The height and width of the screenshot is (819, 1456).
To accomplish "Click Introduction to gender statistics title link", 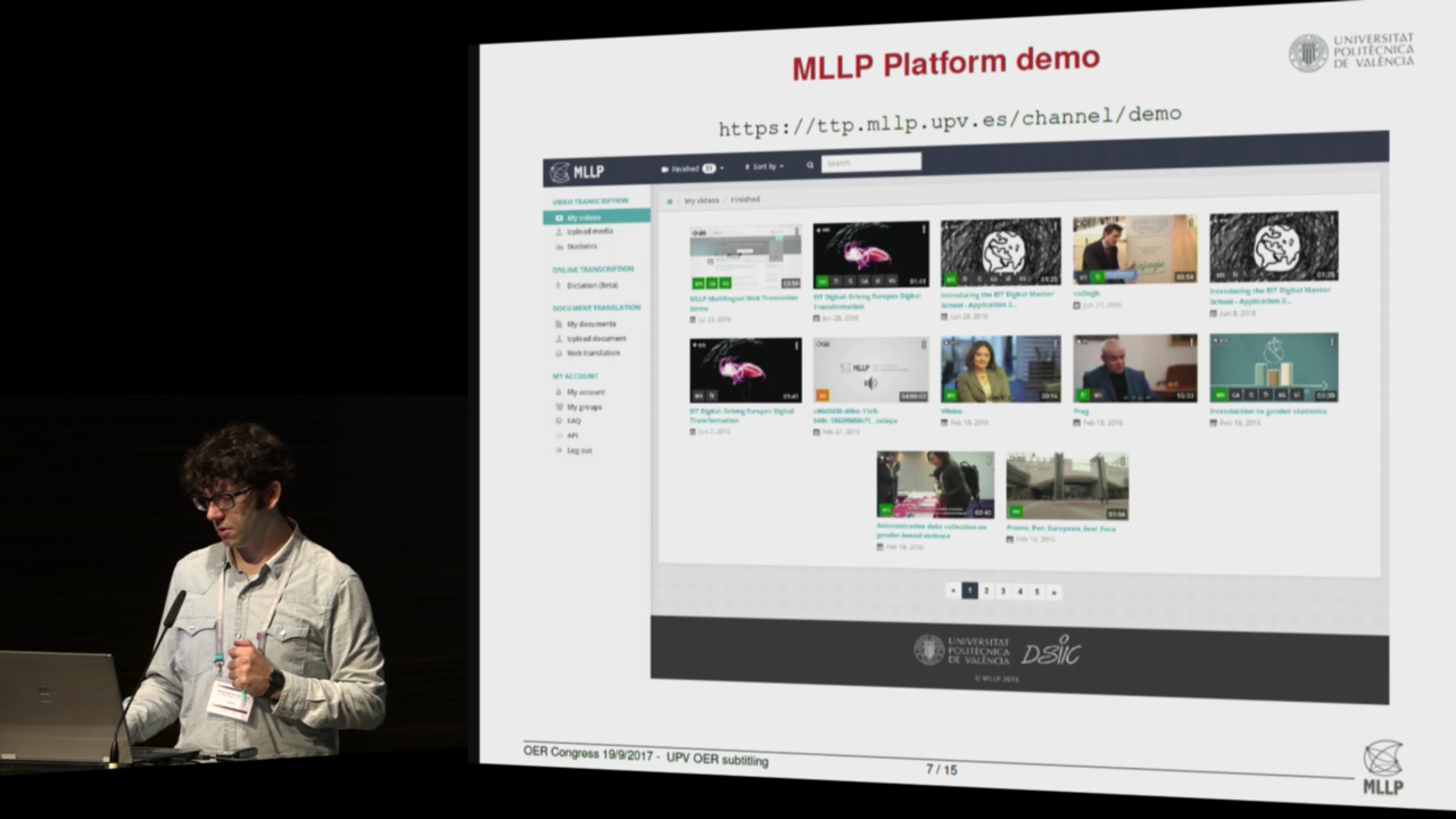I will pos(1268,411).
